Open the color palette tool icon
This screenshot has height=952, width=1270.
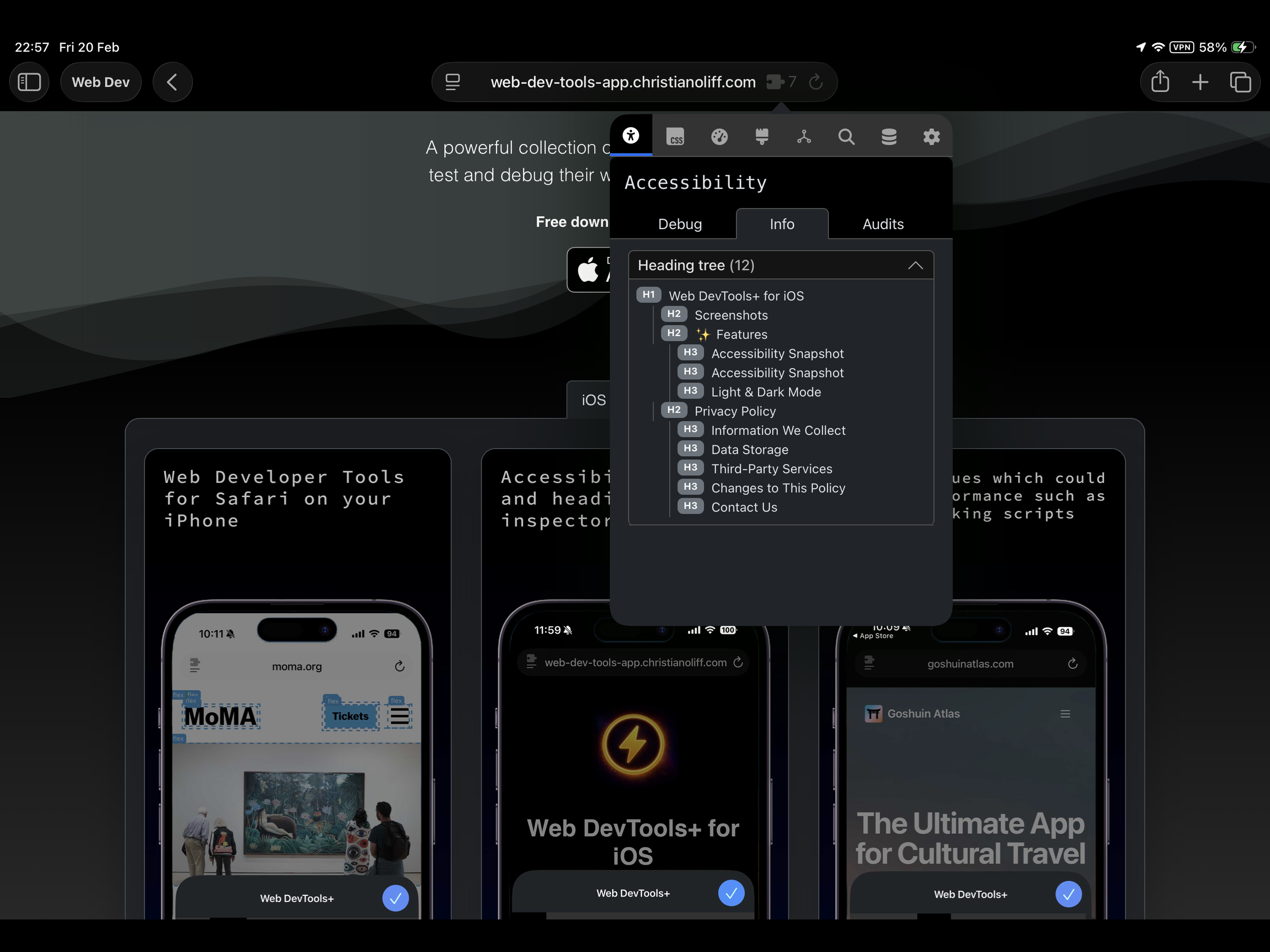pyautogui.click(x=719, y=137)
